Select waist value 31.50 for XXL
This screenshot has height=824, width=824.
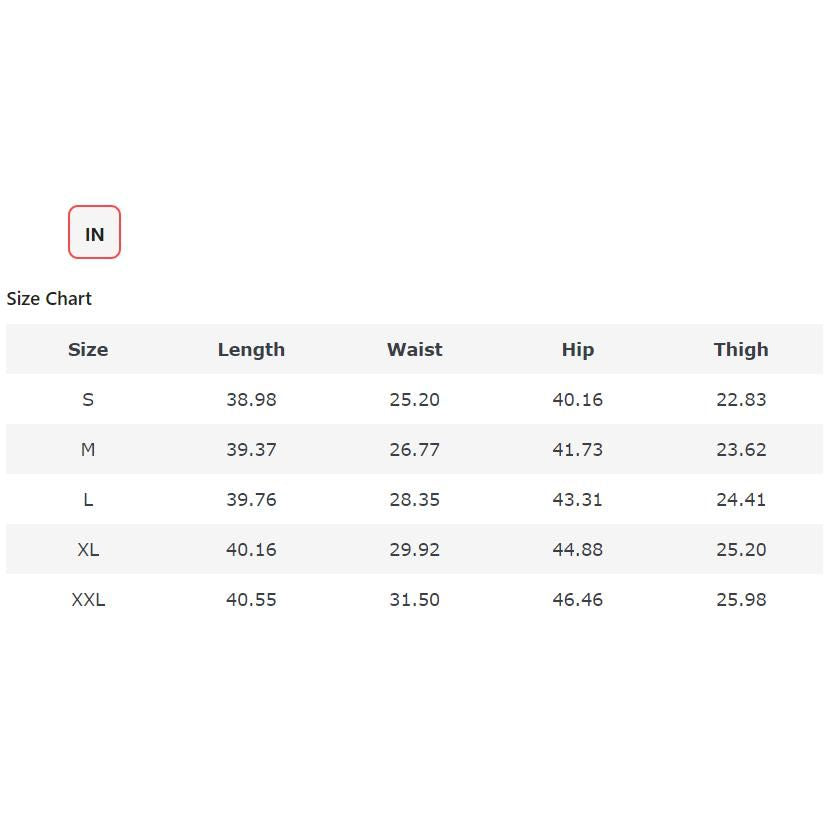click(x=414, y=600)
